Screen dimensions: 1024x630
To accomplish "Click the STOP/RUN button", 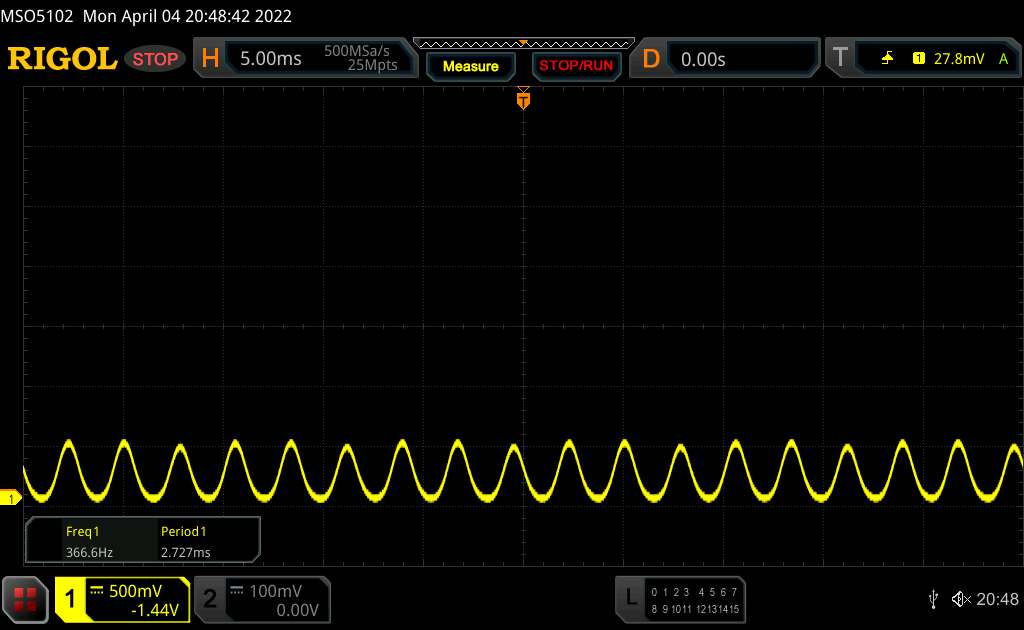I will [x=576, y=66].
